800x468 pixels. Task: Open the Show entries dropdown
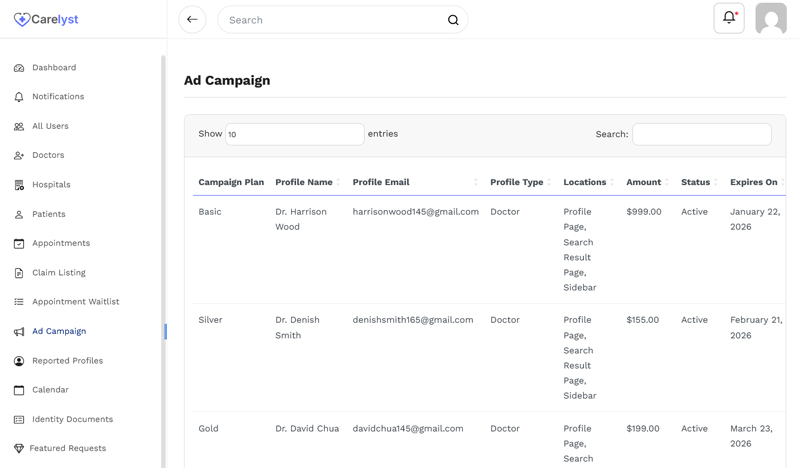(x=295, y=134)
